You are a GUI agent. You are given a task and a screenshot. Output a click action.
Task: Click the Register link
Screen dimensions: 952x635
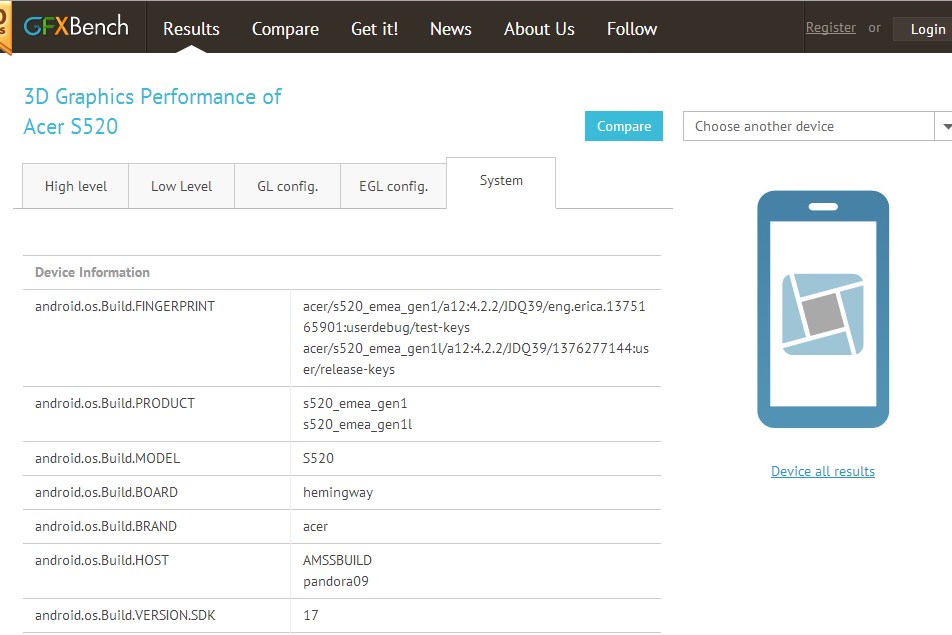[x=830, y=28]
